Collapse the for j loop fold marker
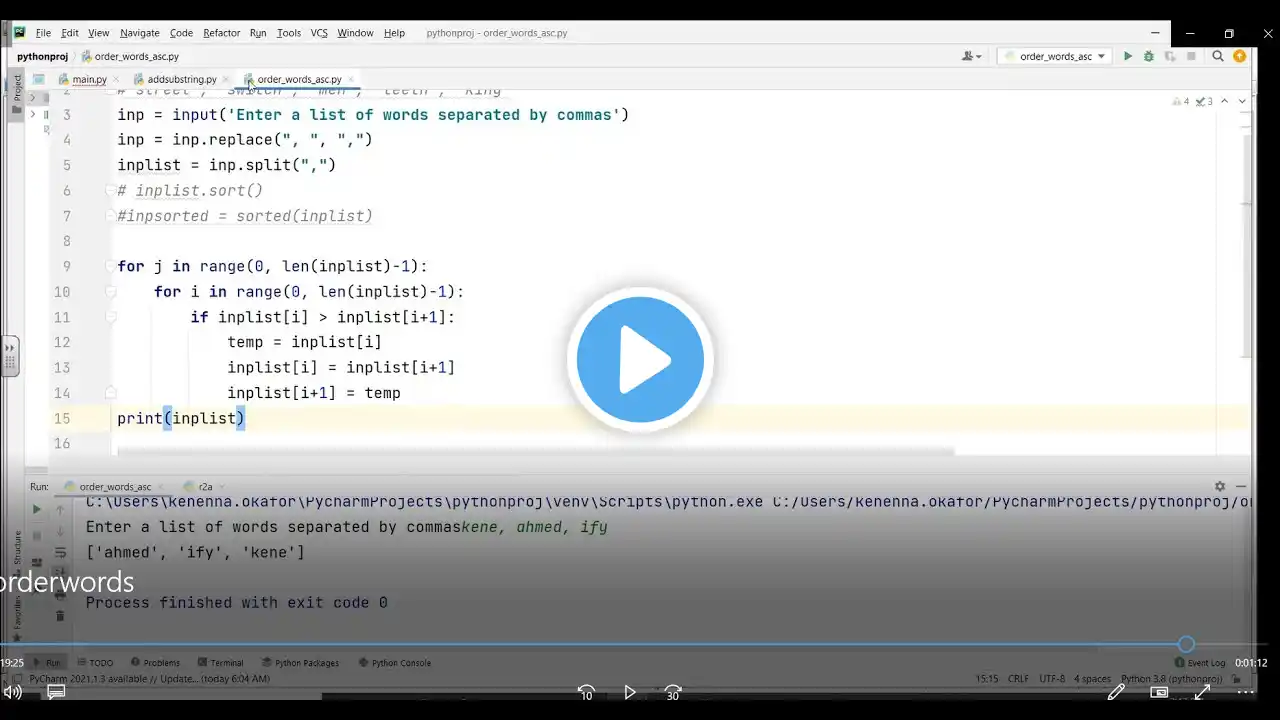 (x=111, y=266)
